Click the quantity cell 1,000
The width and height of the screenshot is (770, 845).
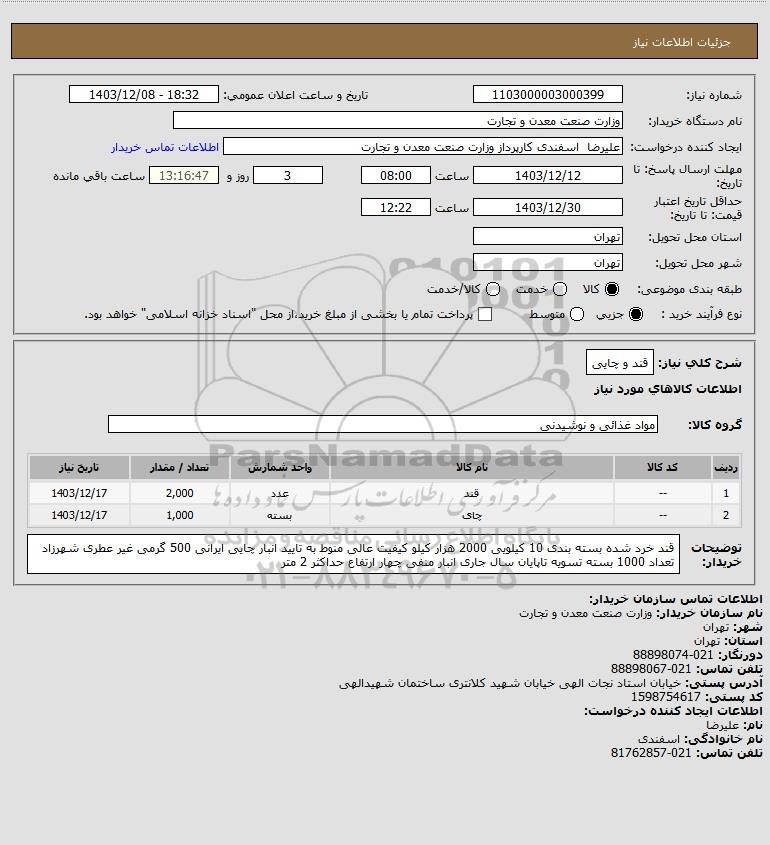179,515
